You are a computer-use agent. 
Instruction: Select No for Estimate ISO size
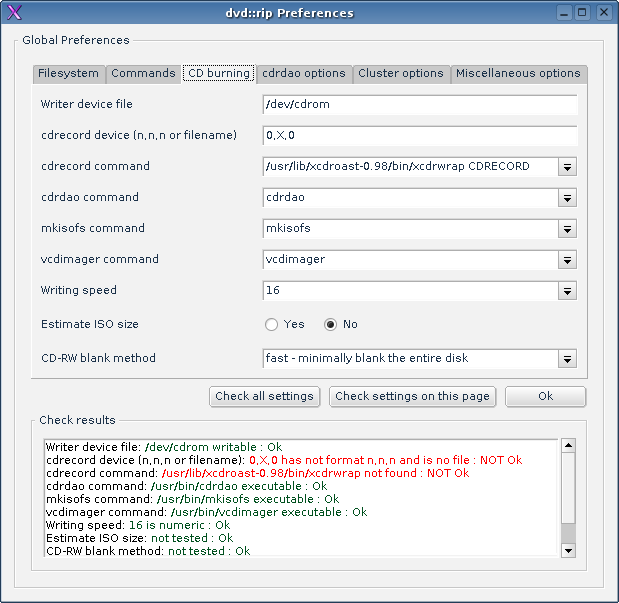[x=330, y=325]
